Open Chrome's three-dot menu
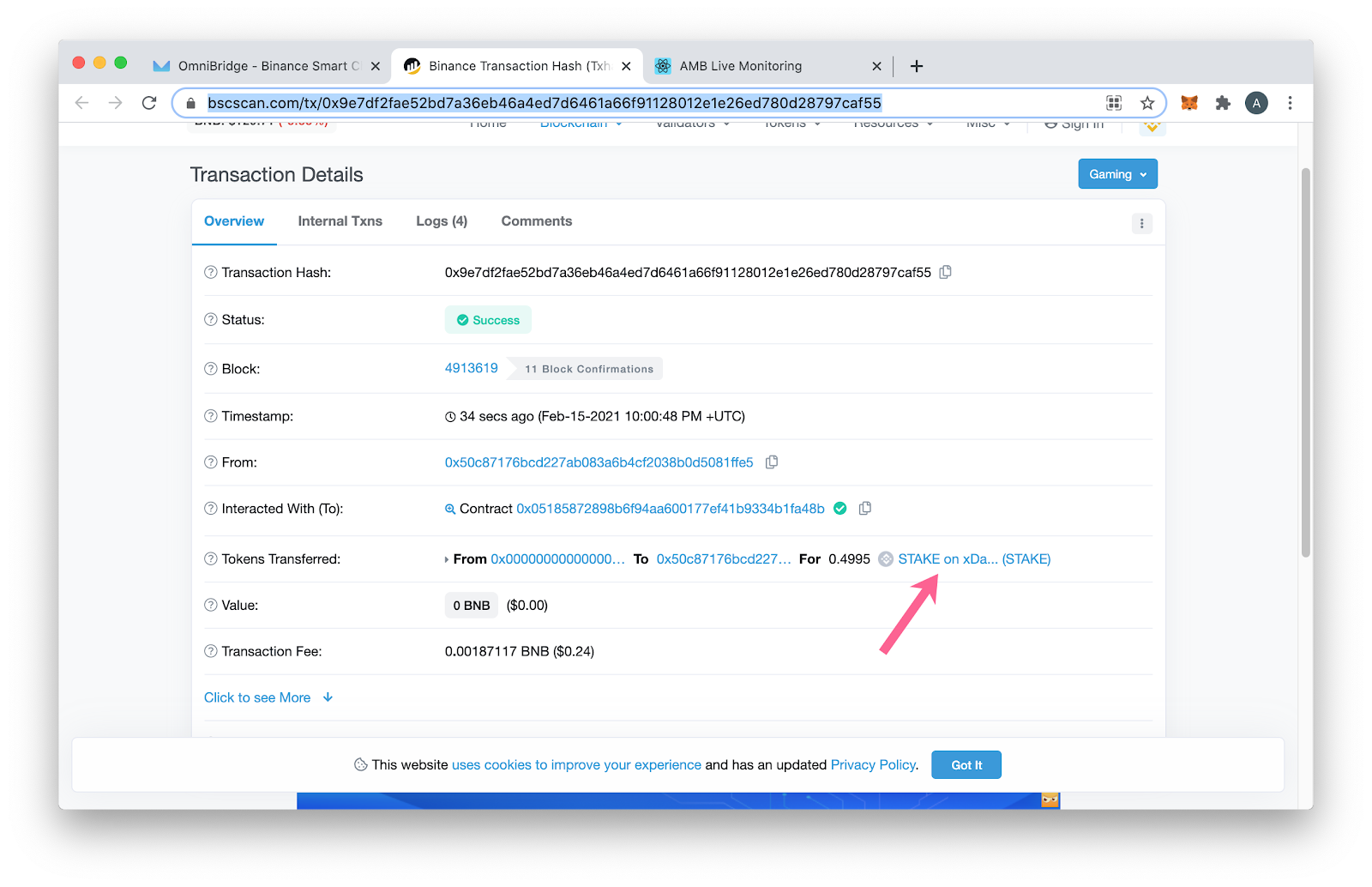Image resolution: width=1372 pixels, height=887 pixels. click(1290, 103)
